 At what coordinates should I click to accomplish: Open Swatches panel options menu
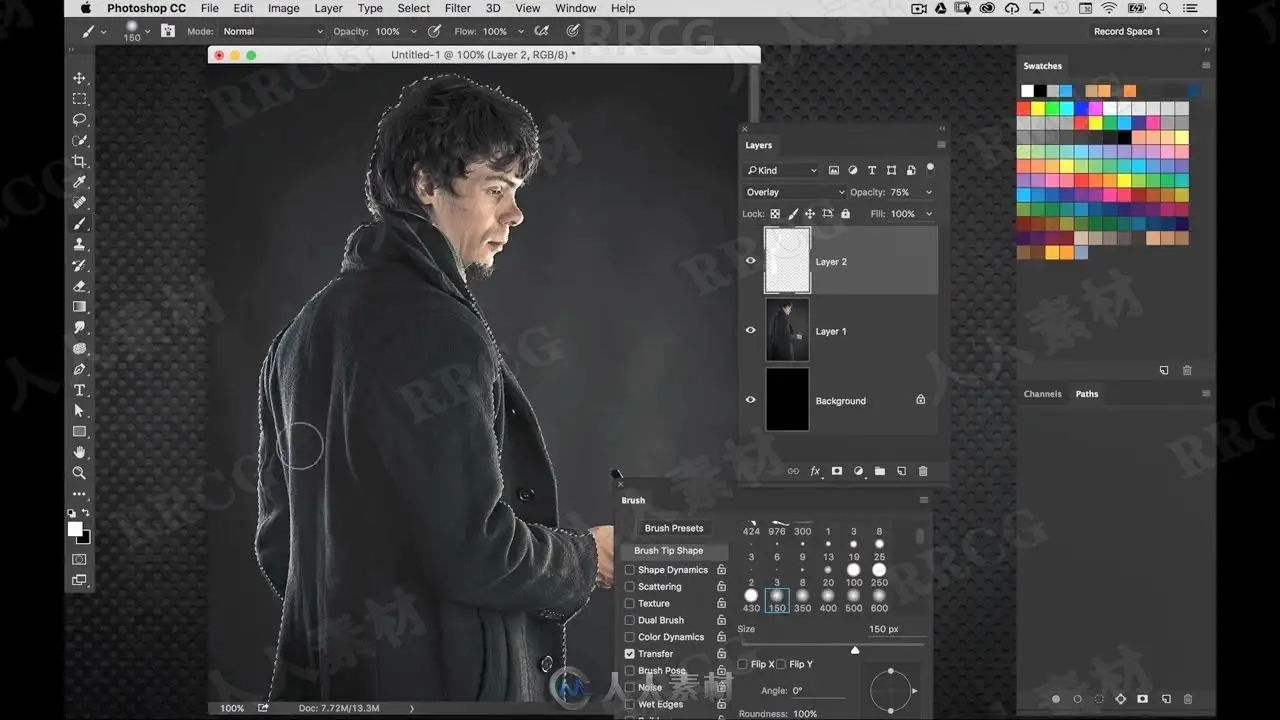tap(1206, 66)
